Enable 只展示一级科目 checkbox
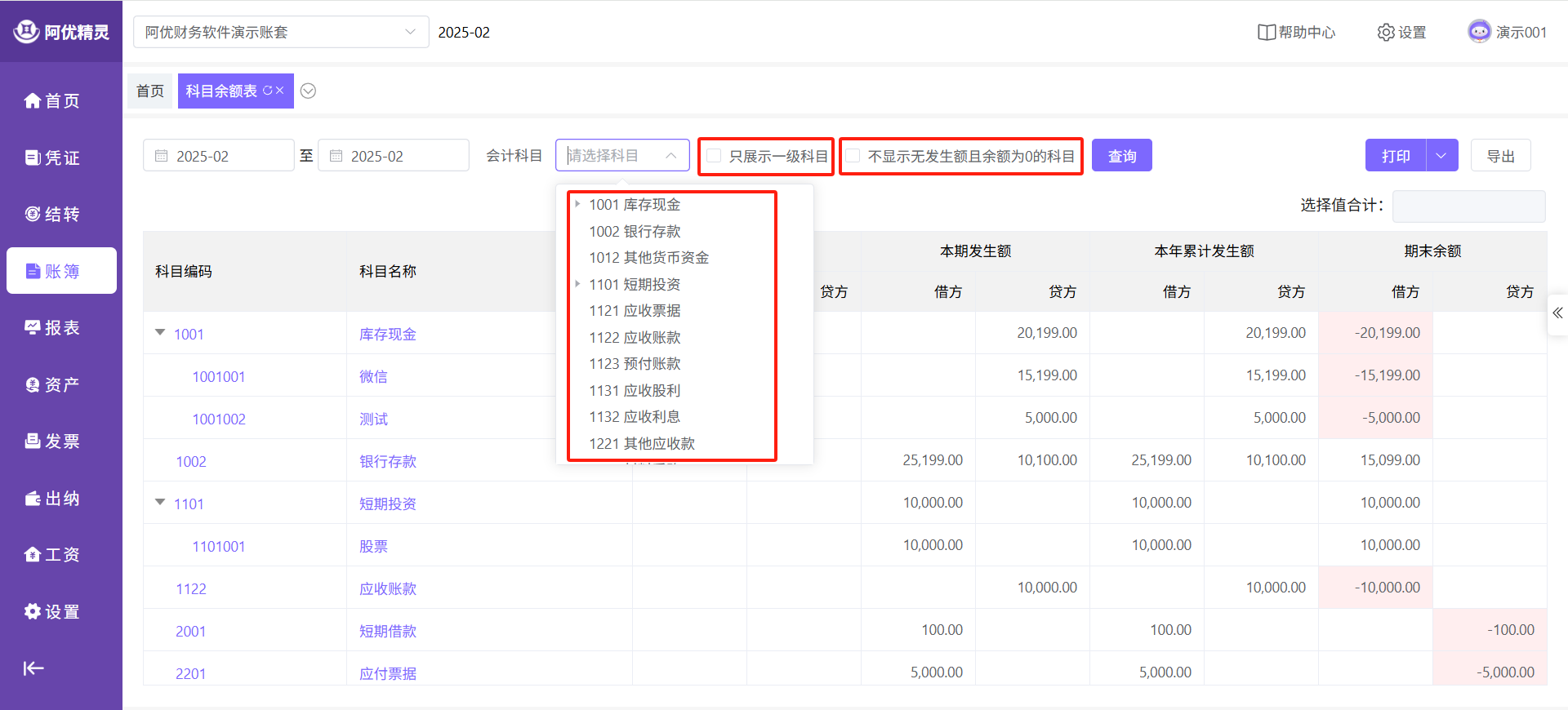 tap(715, 156)
